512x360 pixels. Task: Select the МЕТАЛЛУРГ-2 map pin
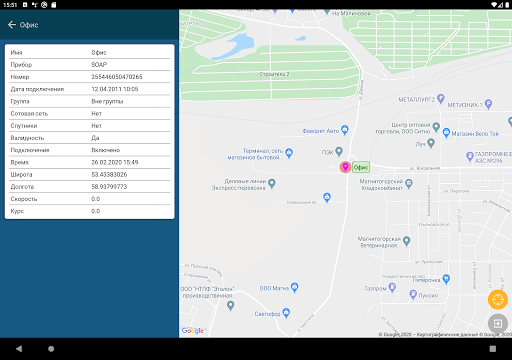click(441, 99)
